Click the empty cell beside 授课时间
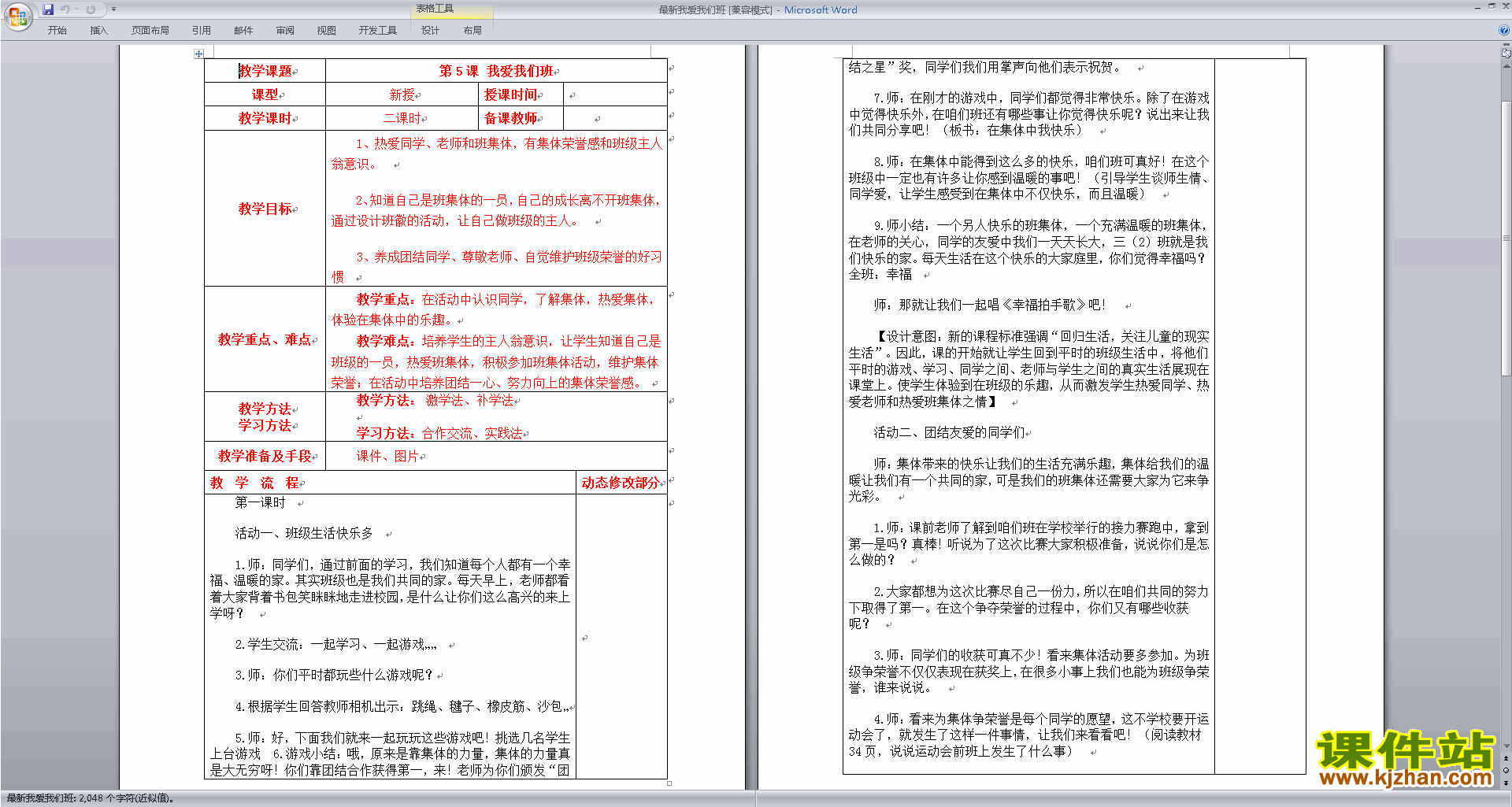The image size is (1512, 807). click(615, 94)
